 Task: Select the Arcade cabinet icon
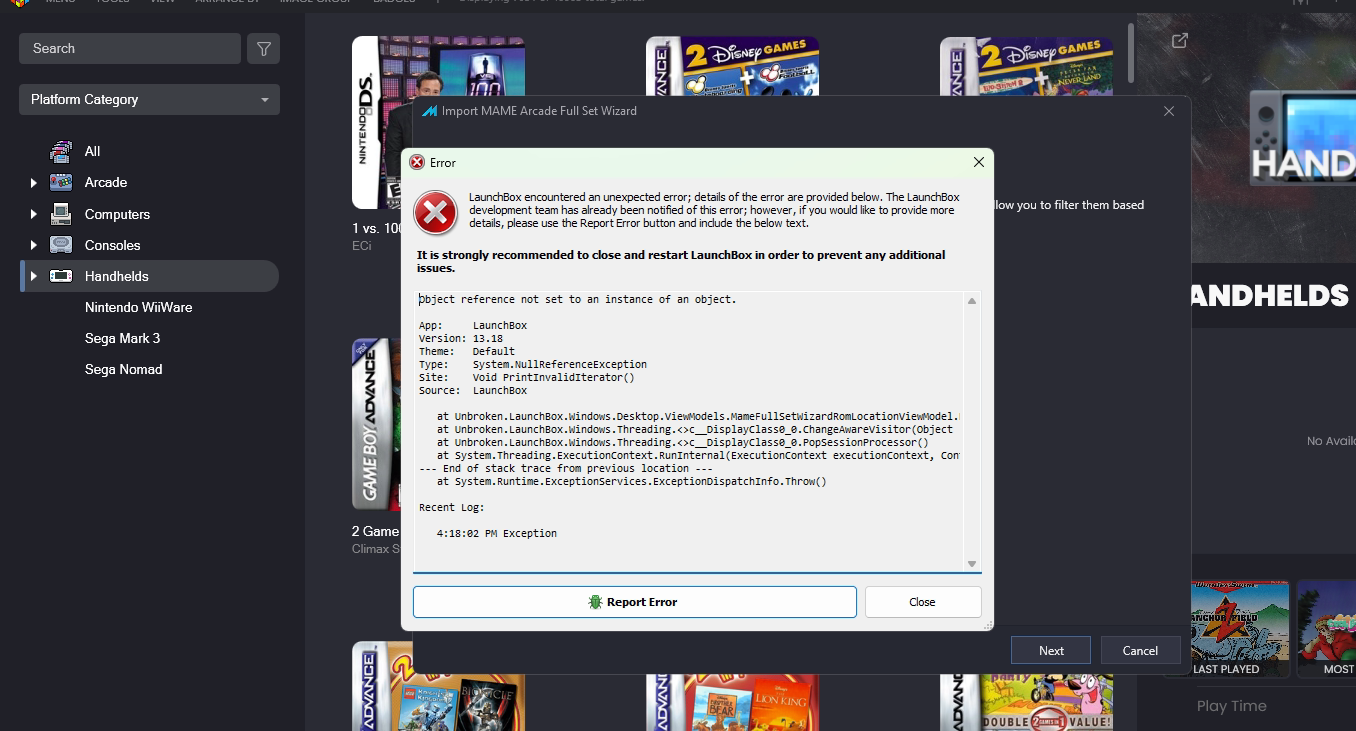[x=61, y=182]
